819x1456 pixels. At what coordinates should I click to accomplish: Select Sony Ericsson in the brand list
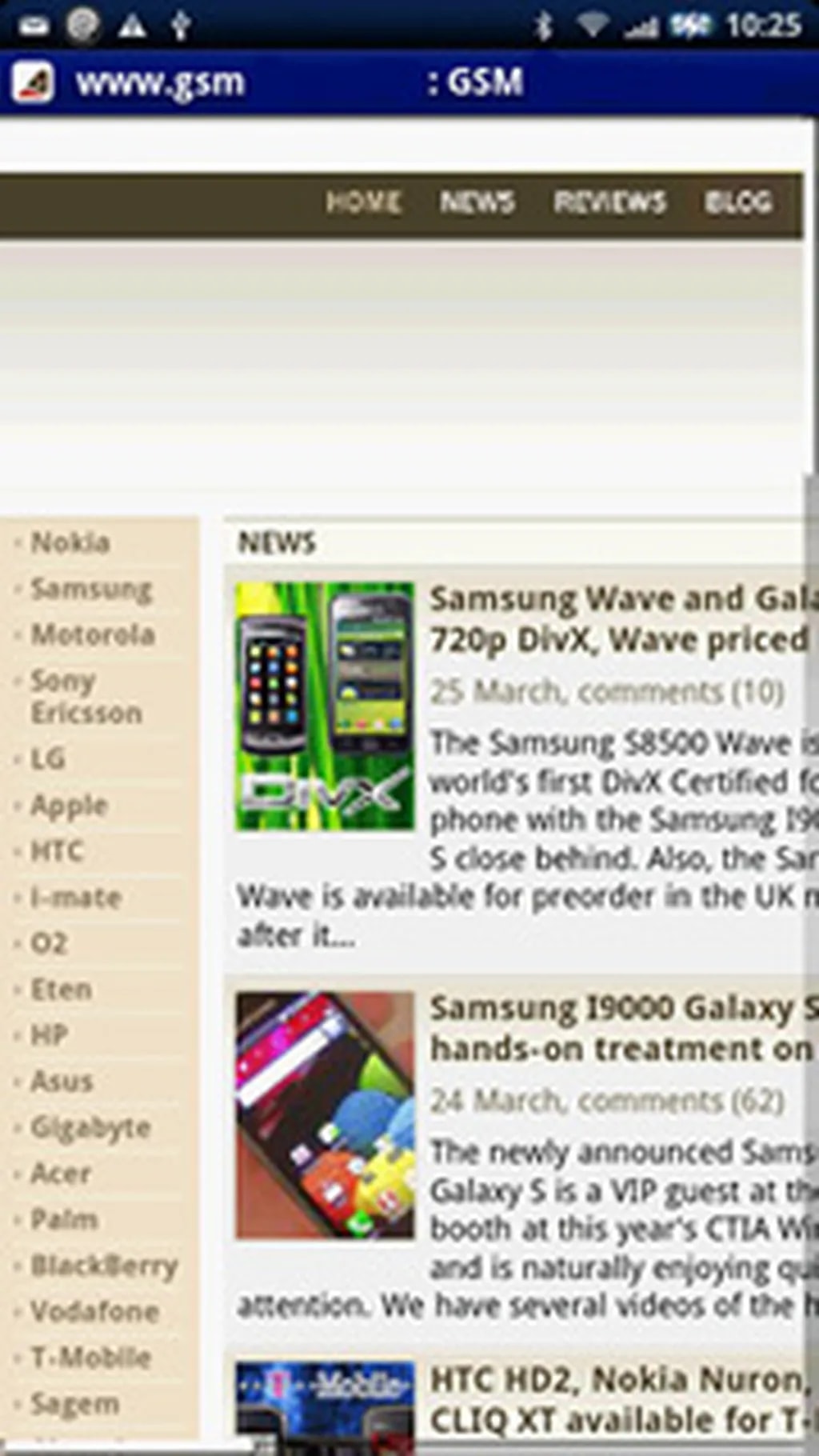click(86, 697)
